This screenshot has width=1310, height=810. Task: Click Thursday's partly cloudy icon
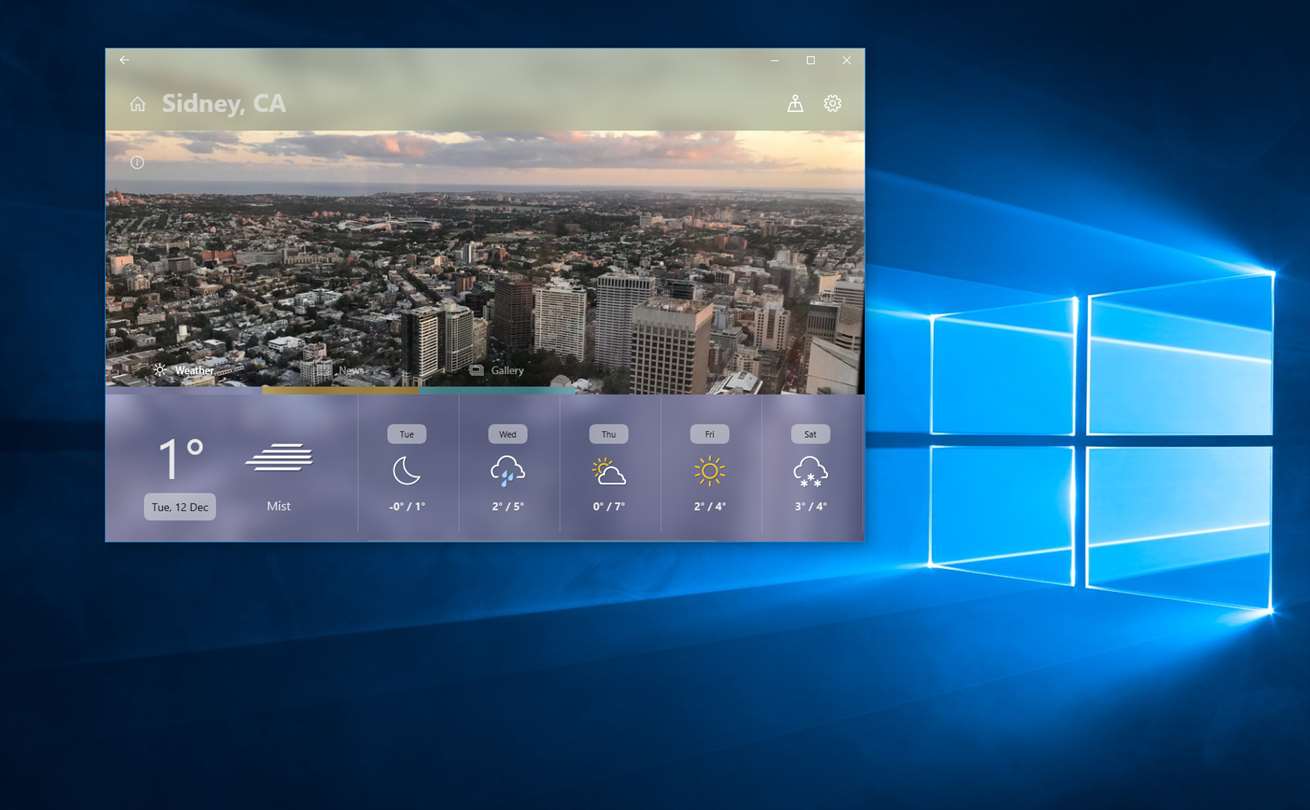(609, 470)
